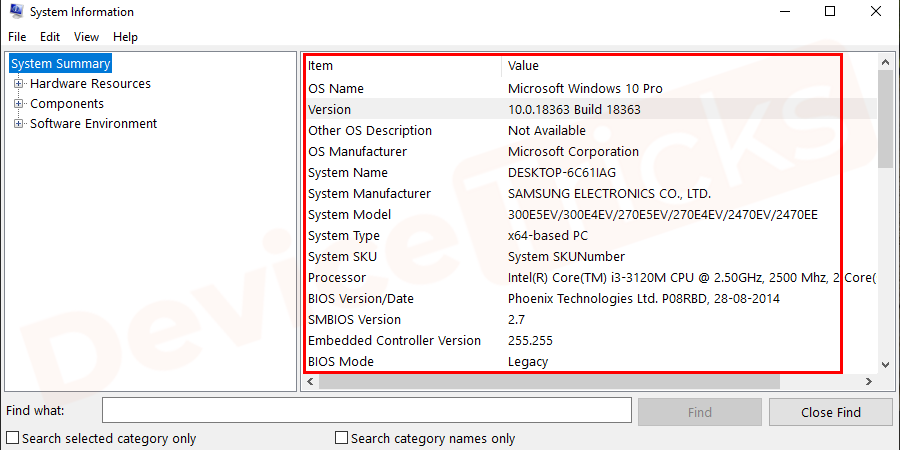The image size is (900, 450).
Task: Click the Close Find button
Action: click(831, 412)
